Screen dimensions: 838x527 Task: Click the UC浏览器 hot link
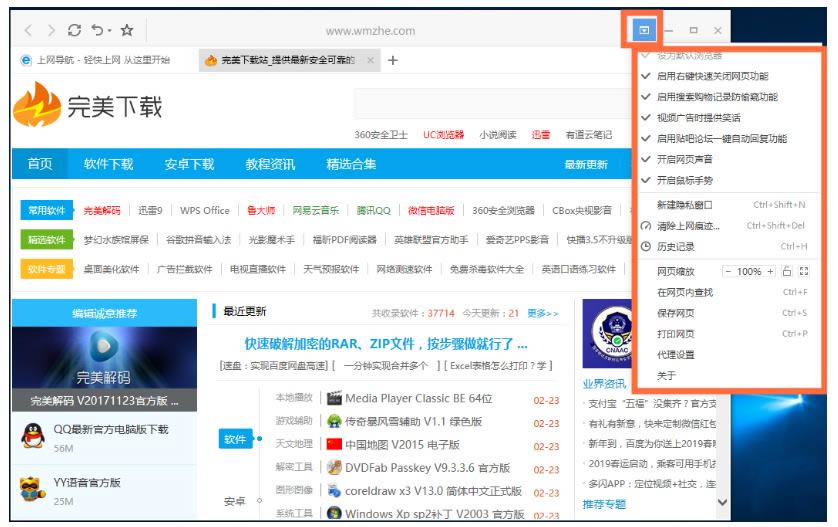444,135
